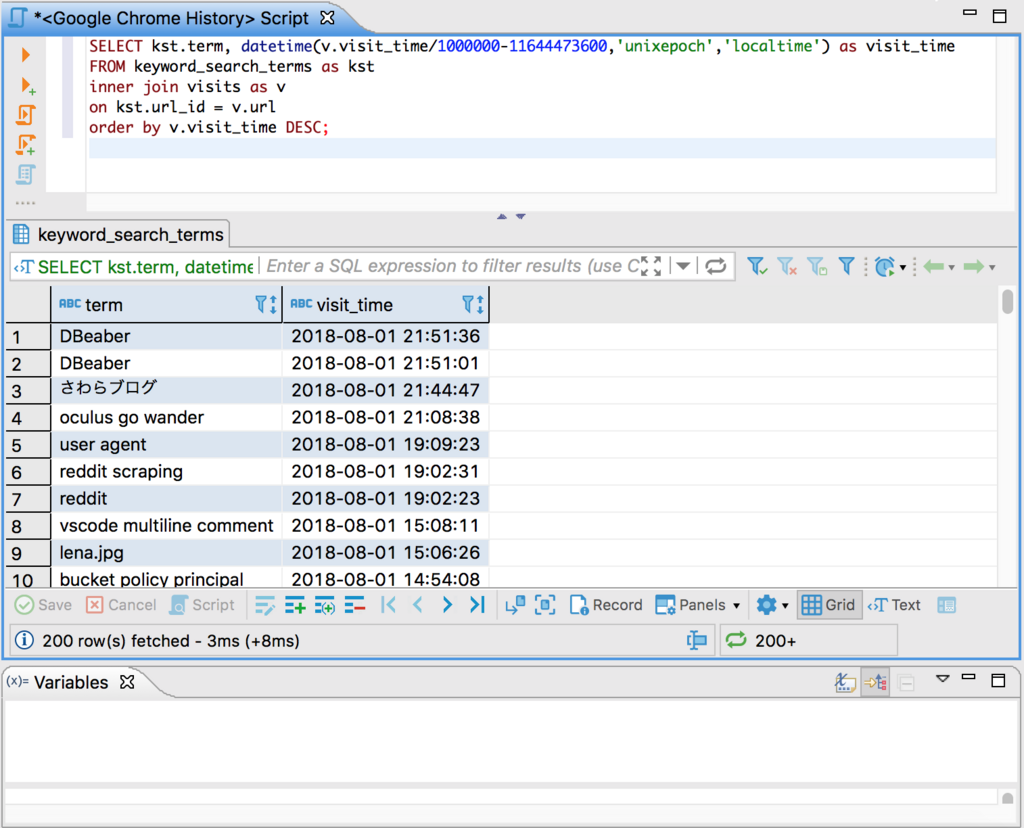Open forward-history dropdown arrow
1024x828 pixels.
click(992, 267)
